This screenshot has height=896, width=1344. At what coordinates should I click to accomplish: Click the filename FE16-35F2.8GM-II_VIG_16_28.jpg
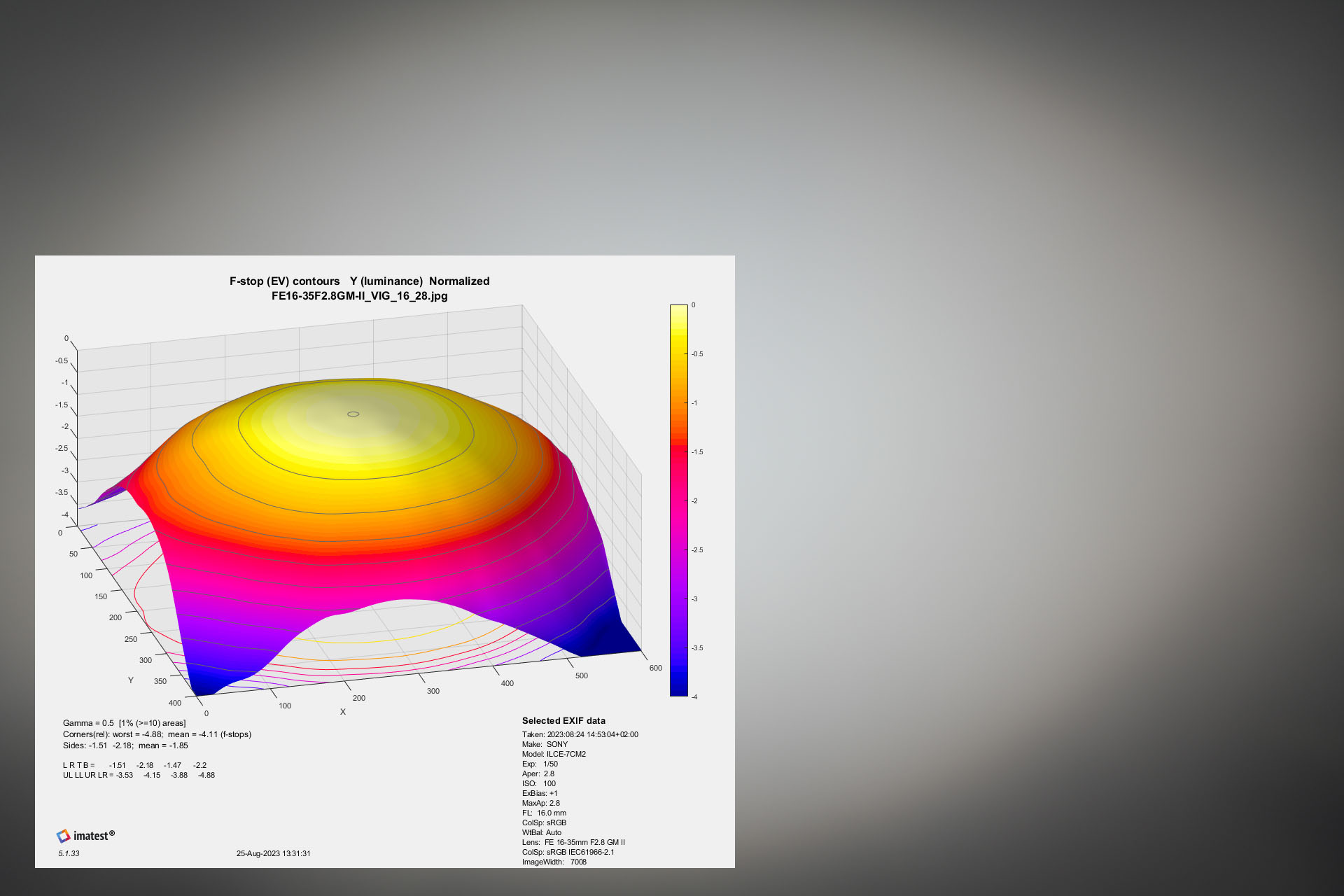pos(359,296)
